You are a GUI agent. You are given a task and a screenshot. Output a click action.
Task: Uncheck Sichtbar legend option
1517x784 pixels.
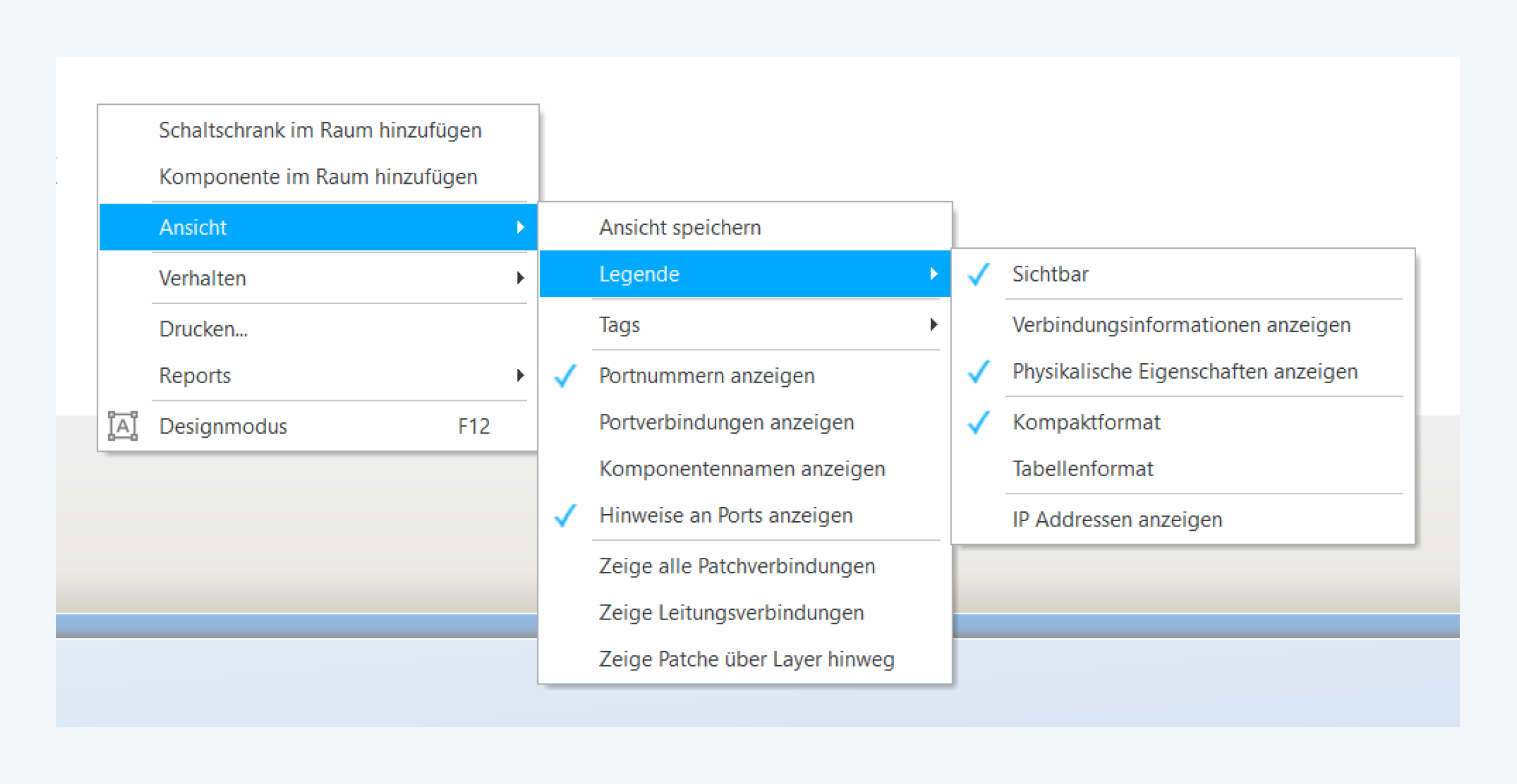click(x=1050, y=274)
